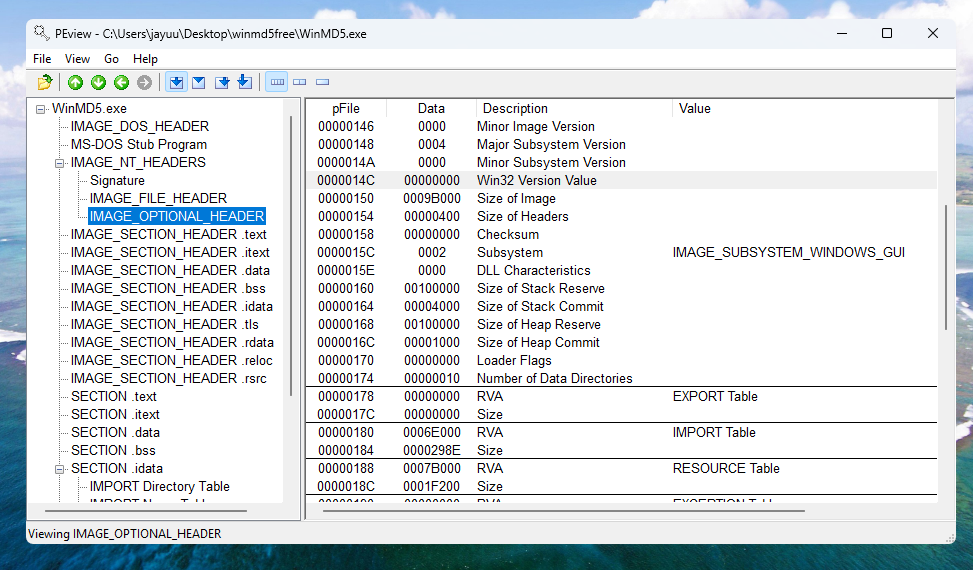Select IMAGE_SECTION_HEADER .bss tree item
This screenshot has width=973, height=570.
click(x=168, y=288)
